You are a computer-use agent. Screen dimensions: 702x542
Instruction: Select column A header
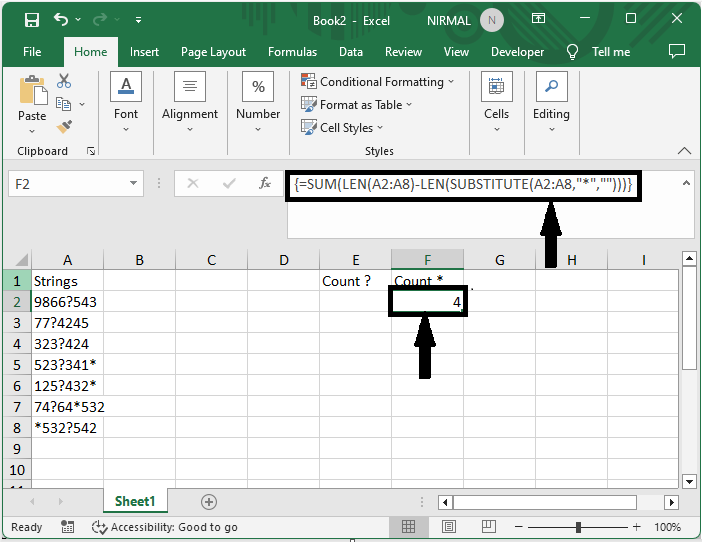67,260
